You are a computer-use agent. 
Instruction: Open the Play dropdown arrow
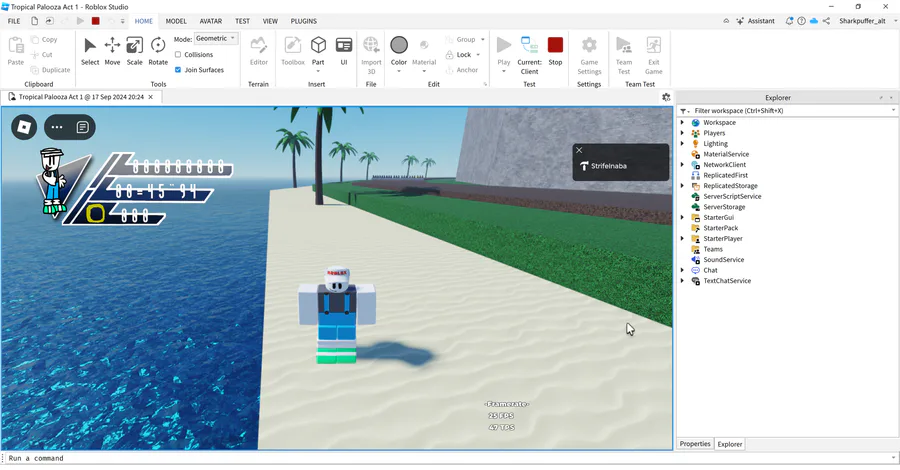504,71
